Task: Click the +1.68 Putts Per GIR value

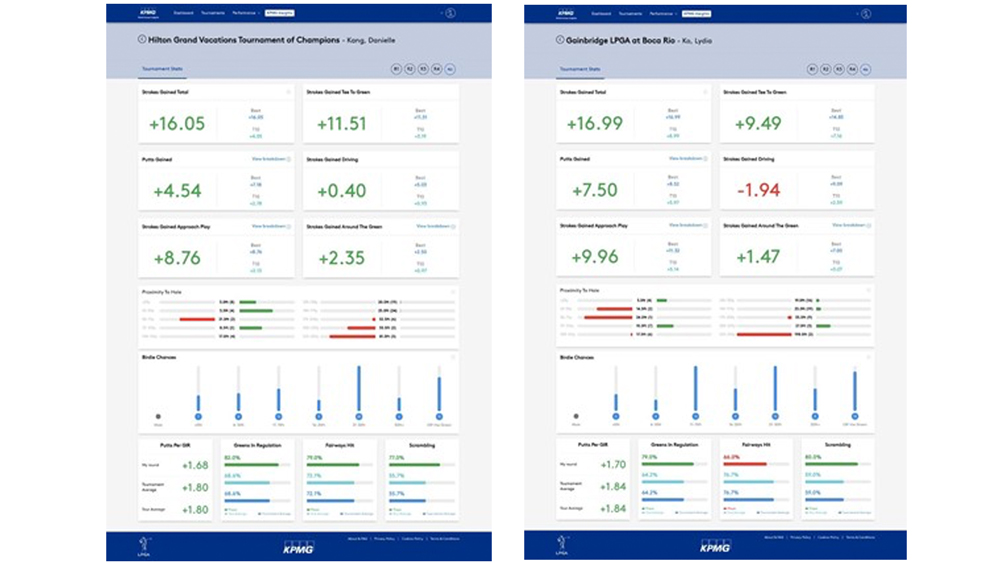Action: pyautogui.click(x=195, y=465)
